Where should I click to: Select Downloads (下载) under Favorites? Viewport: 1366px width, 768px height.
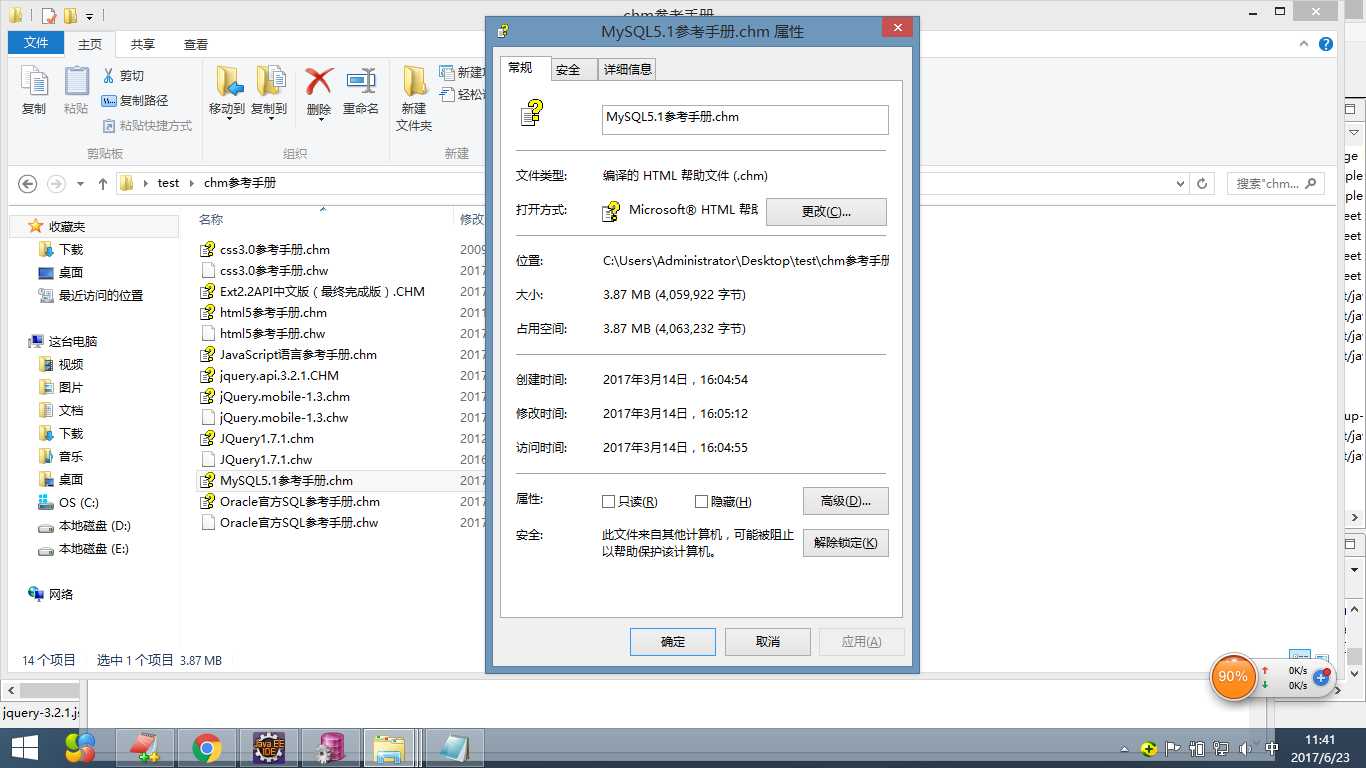click(x=71, y=249)
